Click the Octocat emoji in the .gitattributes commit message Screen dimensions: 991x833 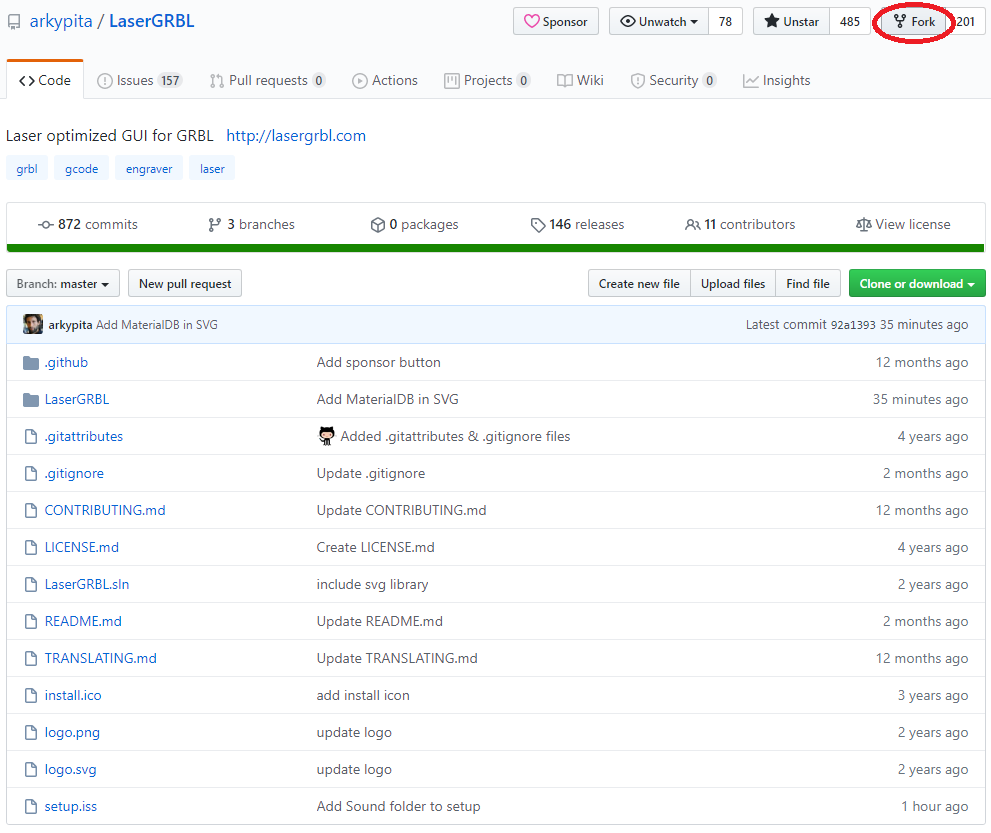tap(326, 436)
